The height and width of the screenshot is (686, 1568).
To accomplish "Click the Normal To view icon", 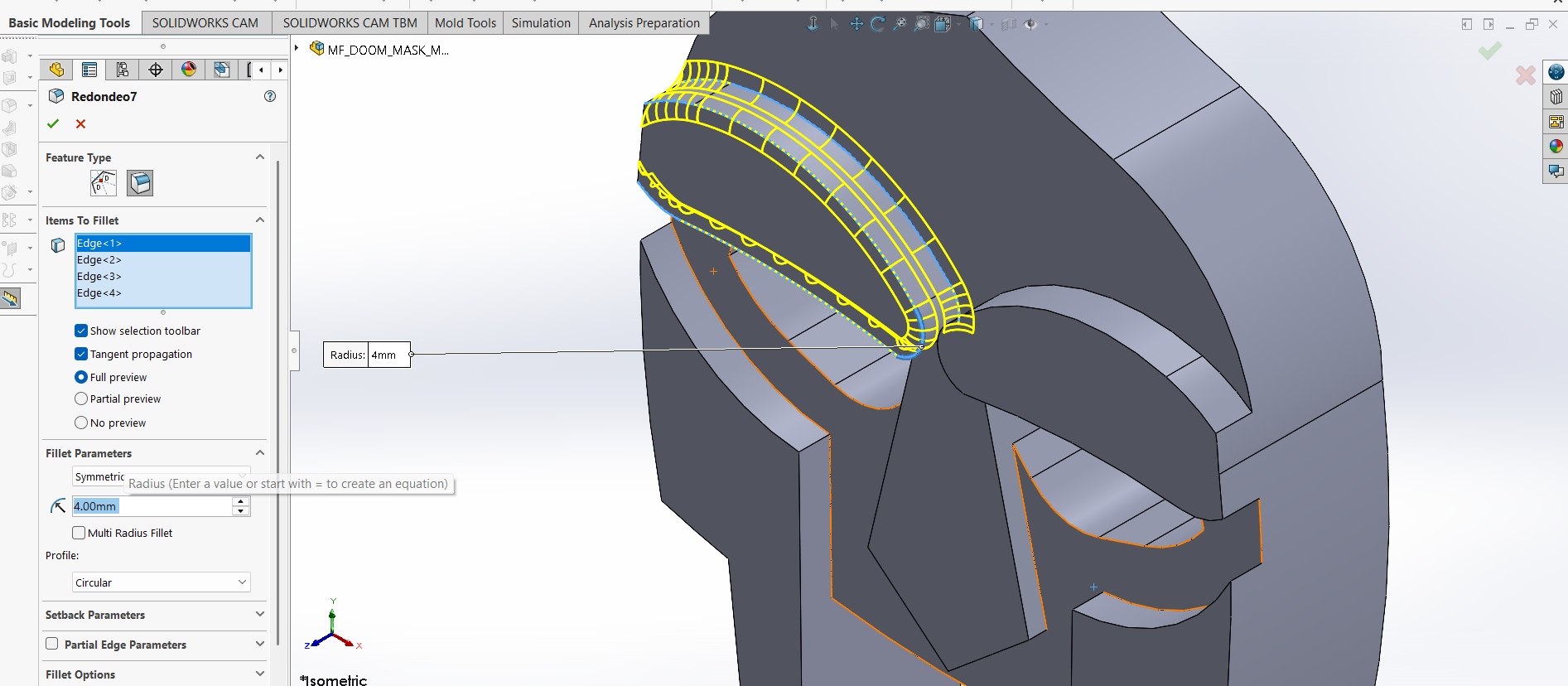I will pos(813,23).
